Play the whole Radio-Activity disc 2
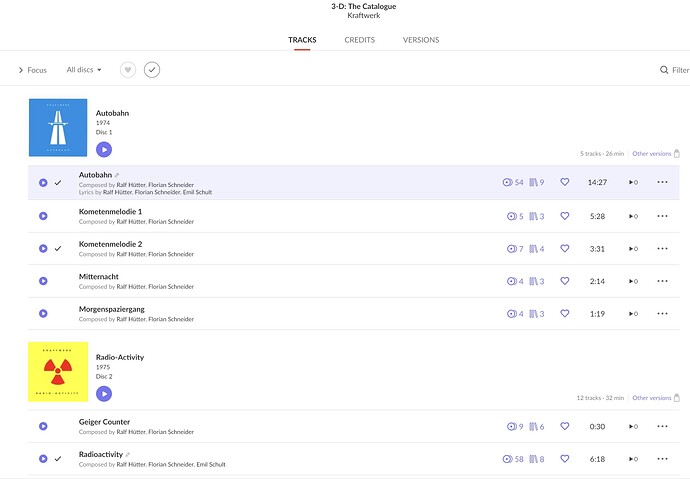This screenshot has width=690, height=479. pos(104,394)
